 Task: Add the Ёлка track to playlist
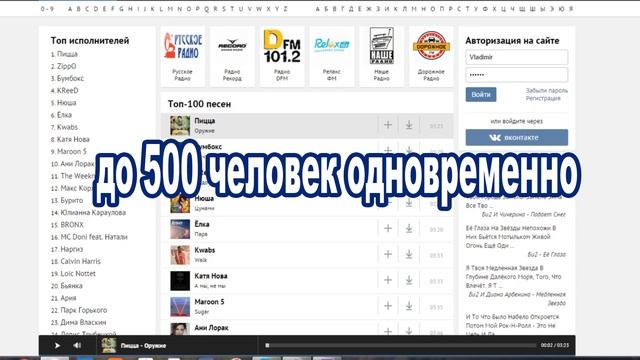[x=388, y=229]
